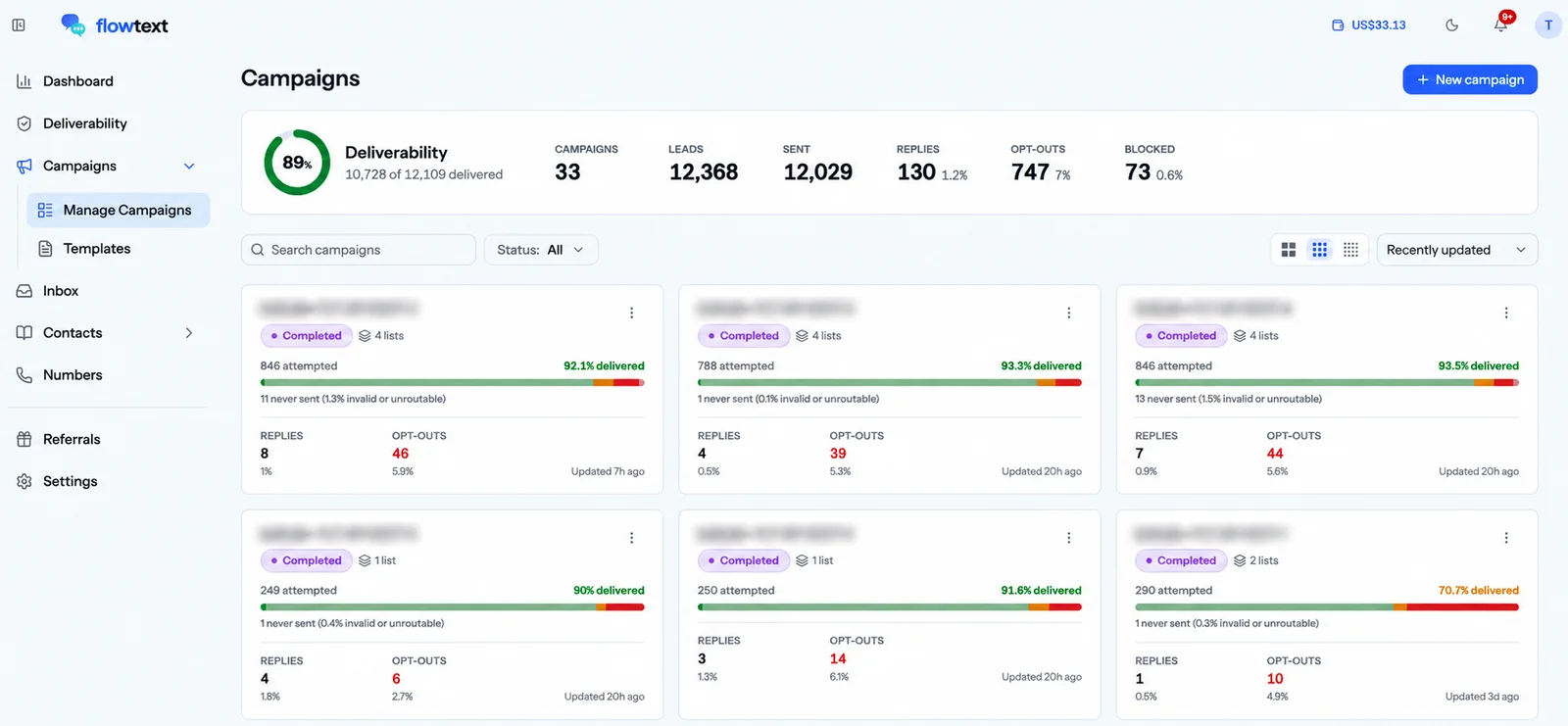The height and width of the screenshot is (726, 1568).
Task: Click the New campaign button
Action: (1470, 79)
